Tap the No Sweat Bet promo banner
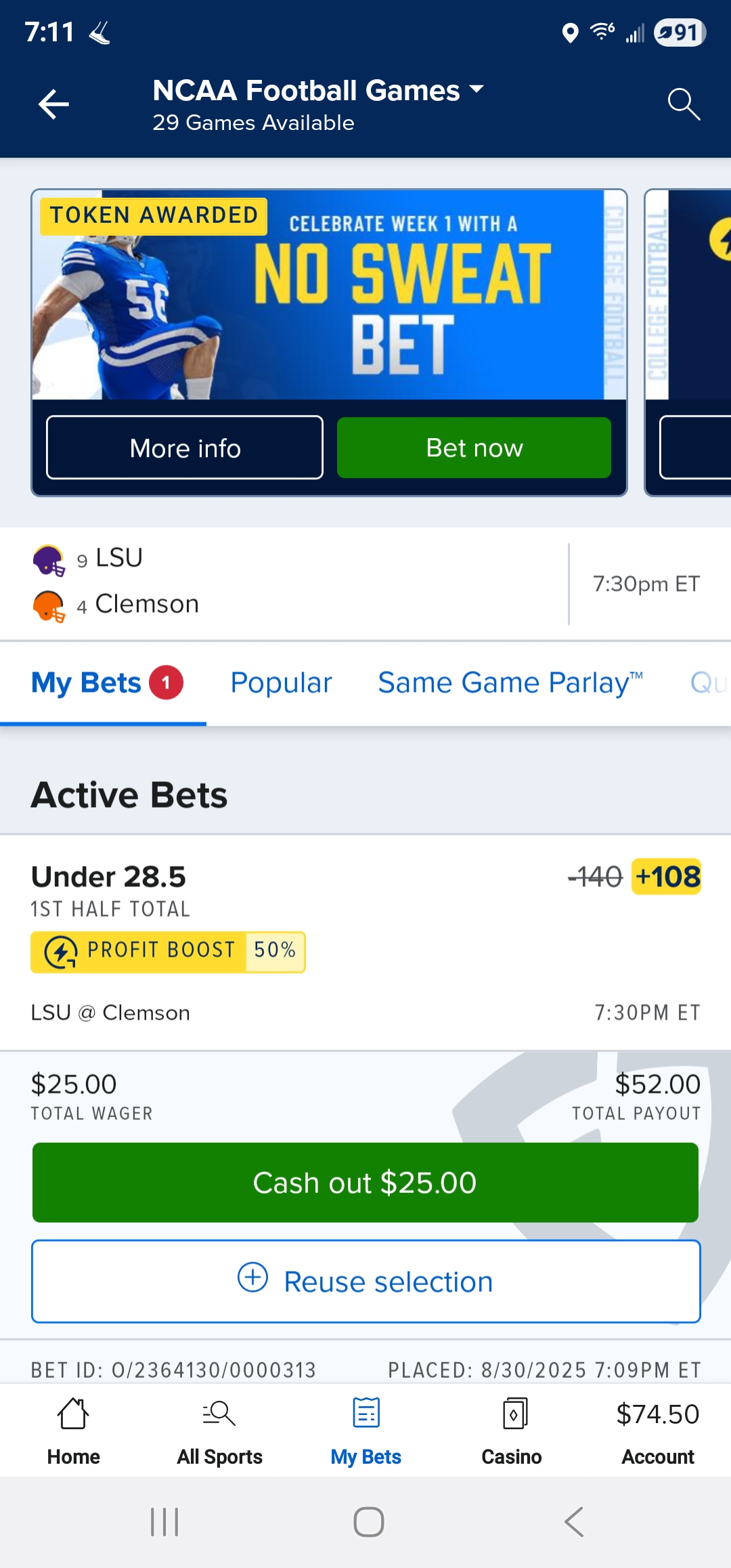This screenshot has width=731, height=1568. [329, 295]
